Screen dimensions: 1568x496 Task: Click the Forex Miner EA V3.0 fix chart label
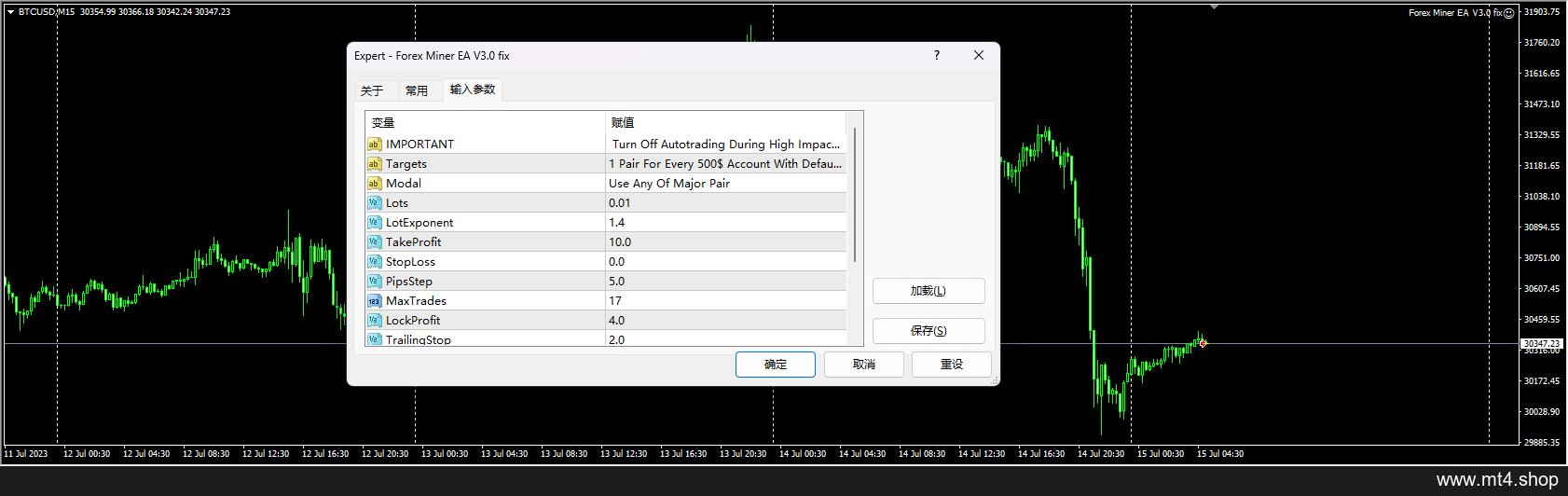point(1455,13)
